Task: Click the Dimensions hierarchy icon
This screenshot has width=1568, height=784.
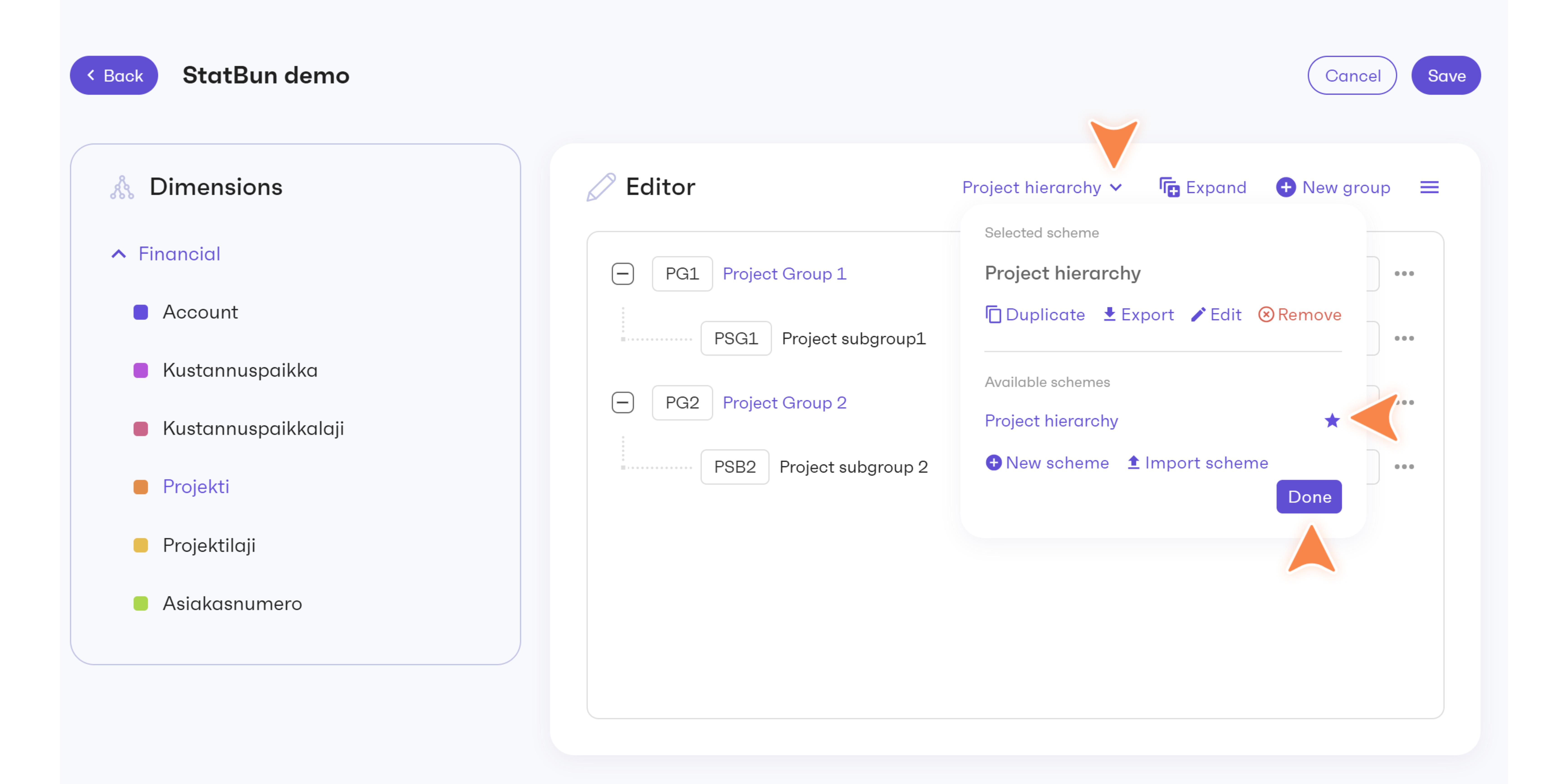Action: (x=122, y=187)
